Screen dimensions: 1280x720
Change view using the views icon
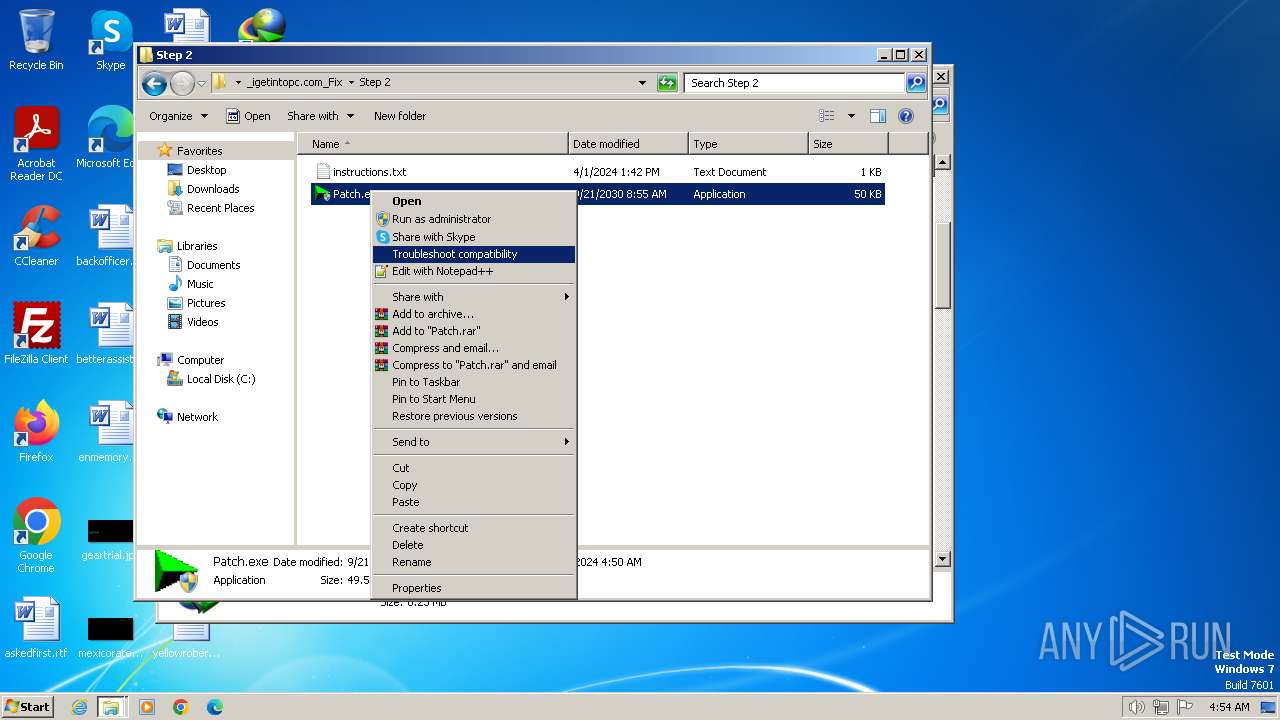tap(827, 116)
